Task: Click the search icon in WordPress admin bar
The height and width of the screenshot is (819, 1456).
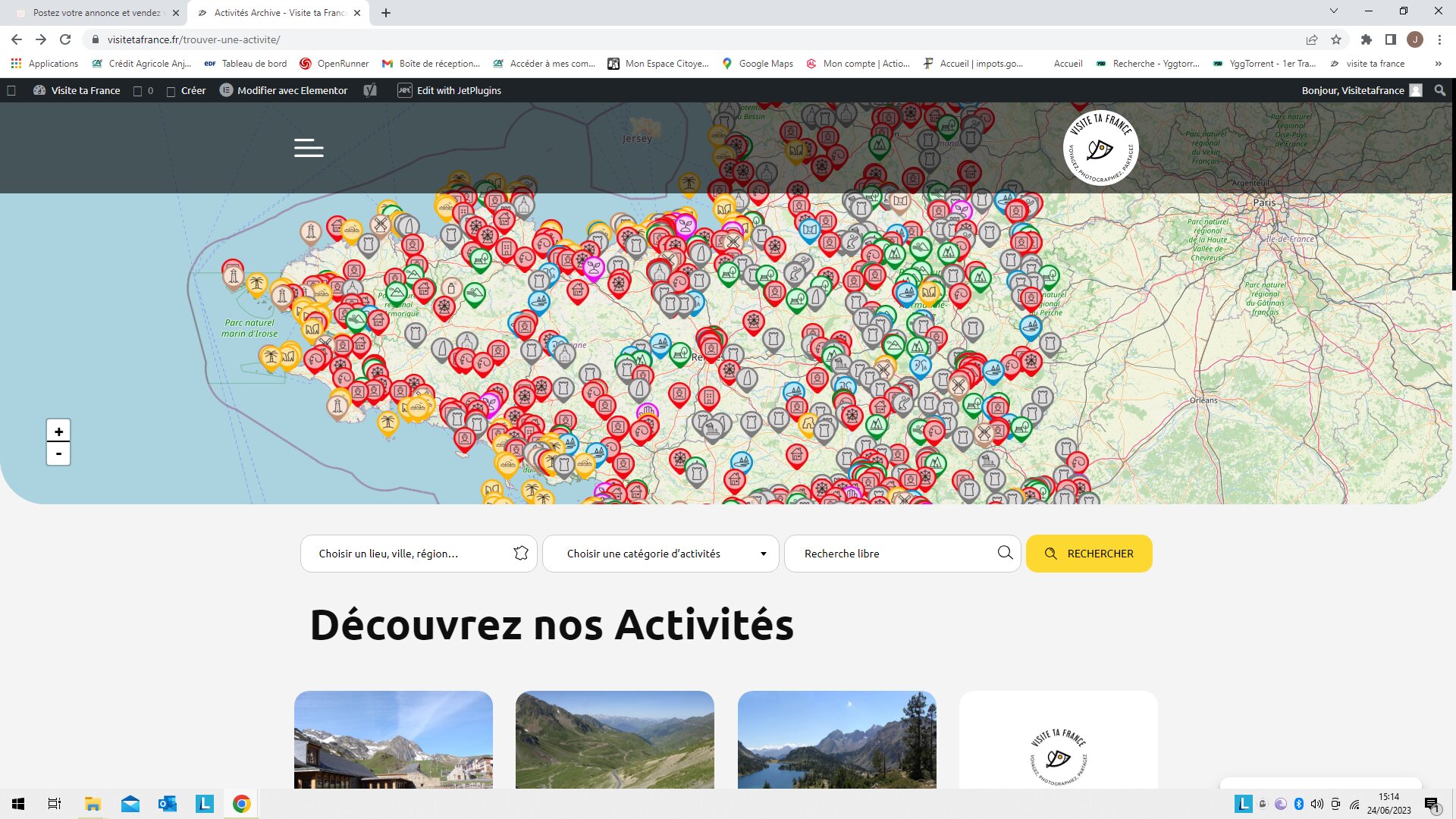Action: pyautogui.click(x=1440, y=90)
